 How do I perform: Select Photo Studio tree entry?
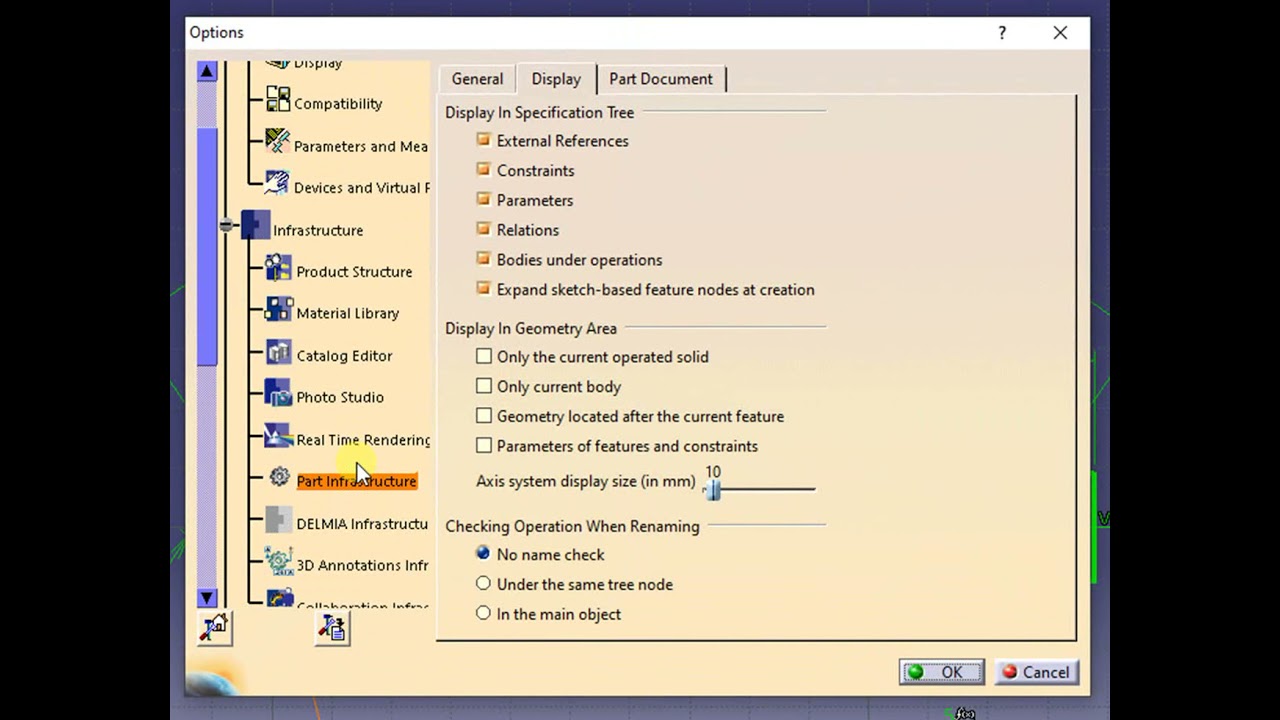click(340, 397)
